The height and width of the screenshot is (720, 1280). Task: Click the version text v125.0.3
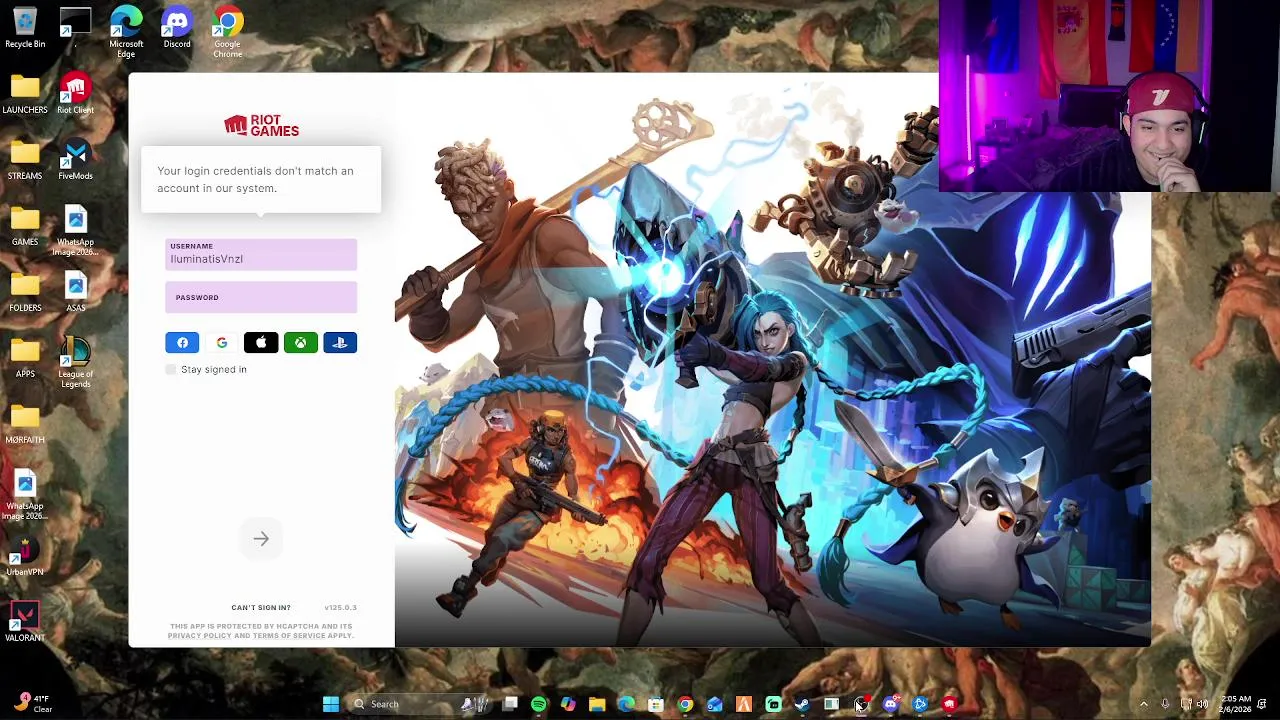click(x=340, y=608)
